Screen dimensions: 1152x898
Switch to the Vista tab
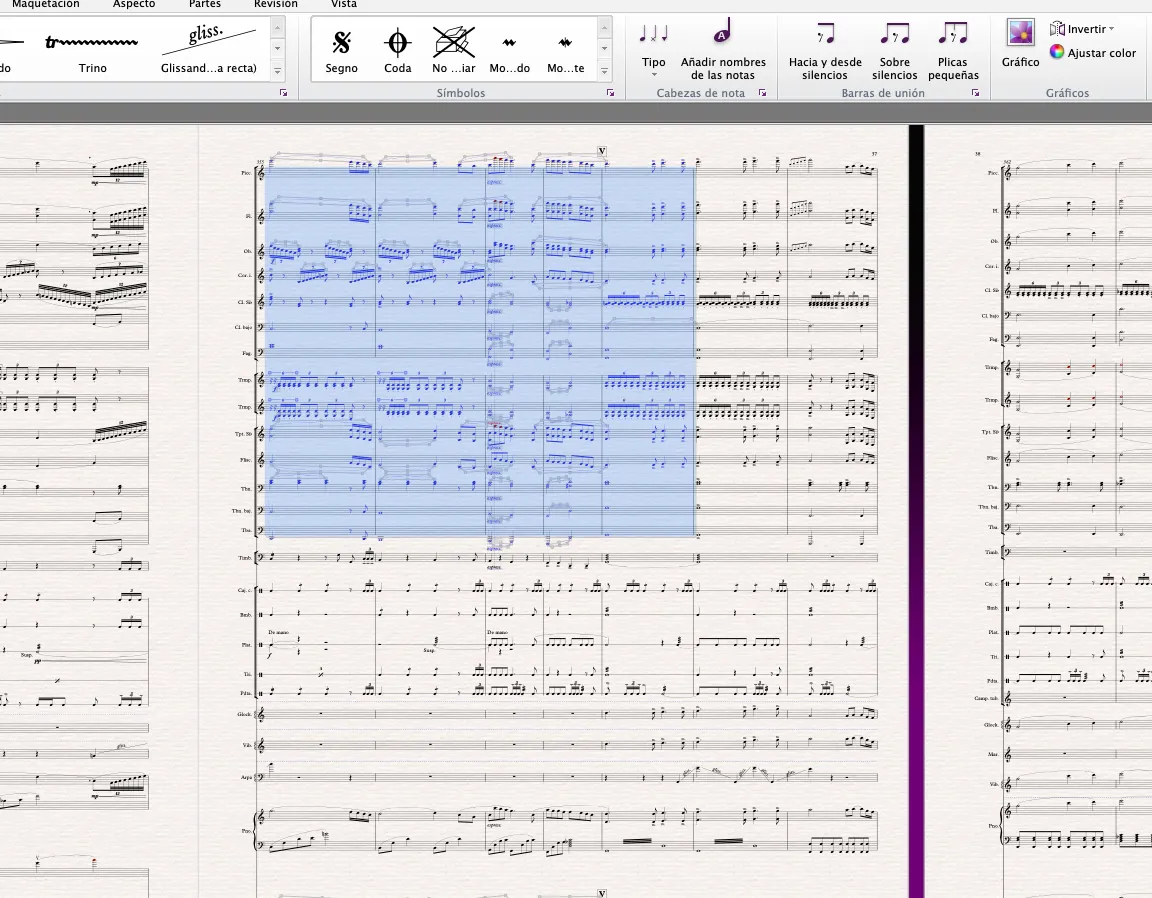coord(343,4)
